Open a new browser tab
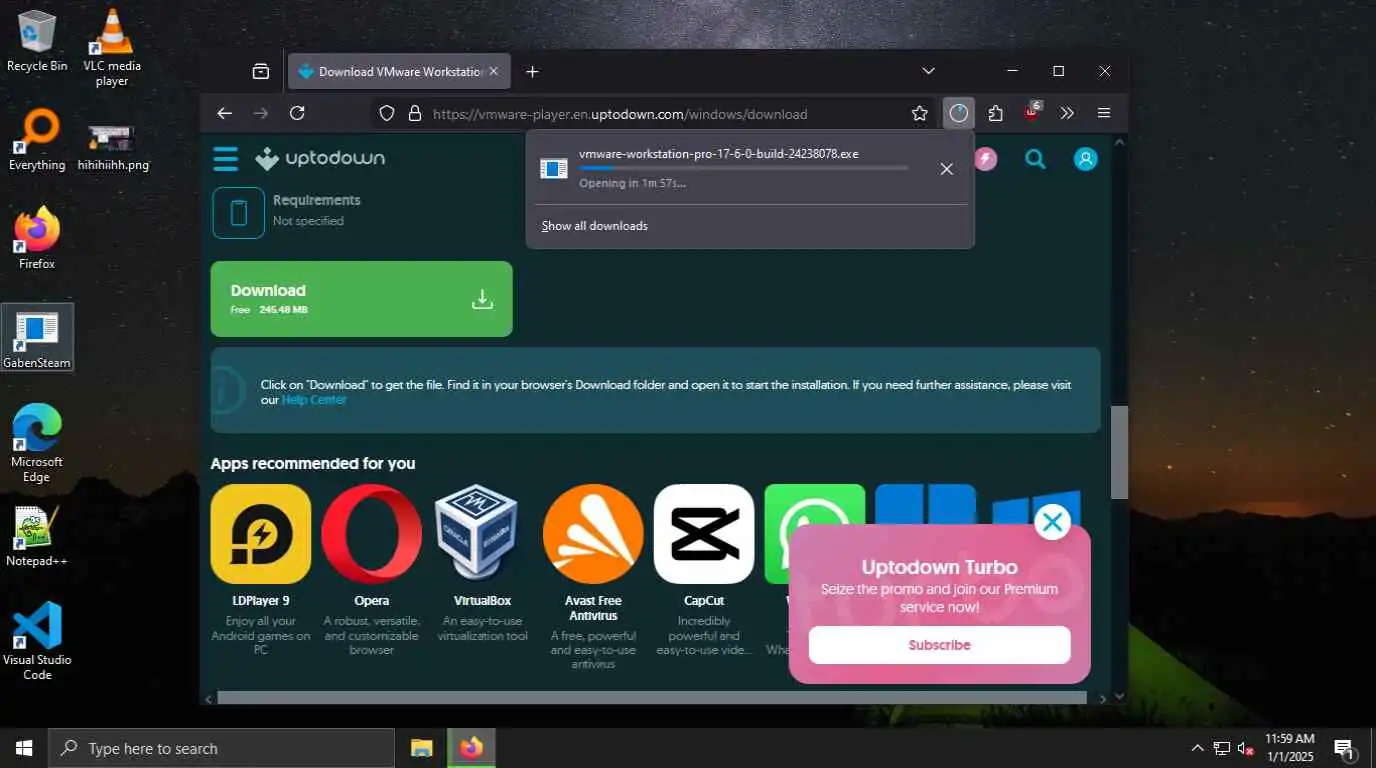1376x768 pixels. 533,71
